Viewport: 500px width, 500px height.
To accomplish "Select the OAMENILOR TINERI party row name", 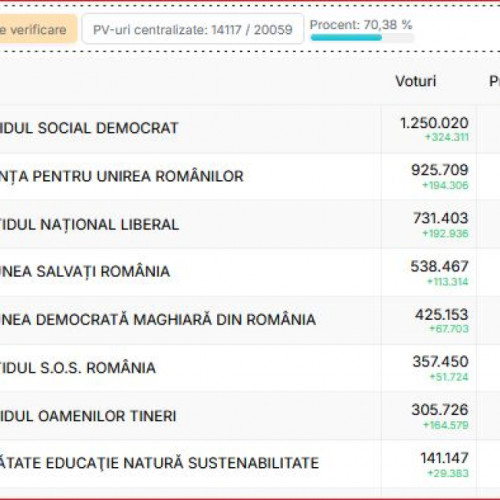I will tap(88, 416).
